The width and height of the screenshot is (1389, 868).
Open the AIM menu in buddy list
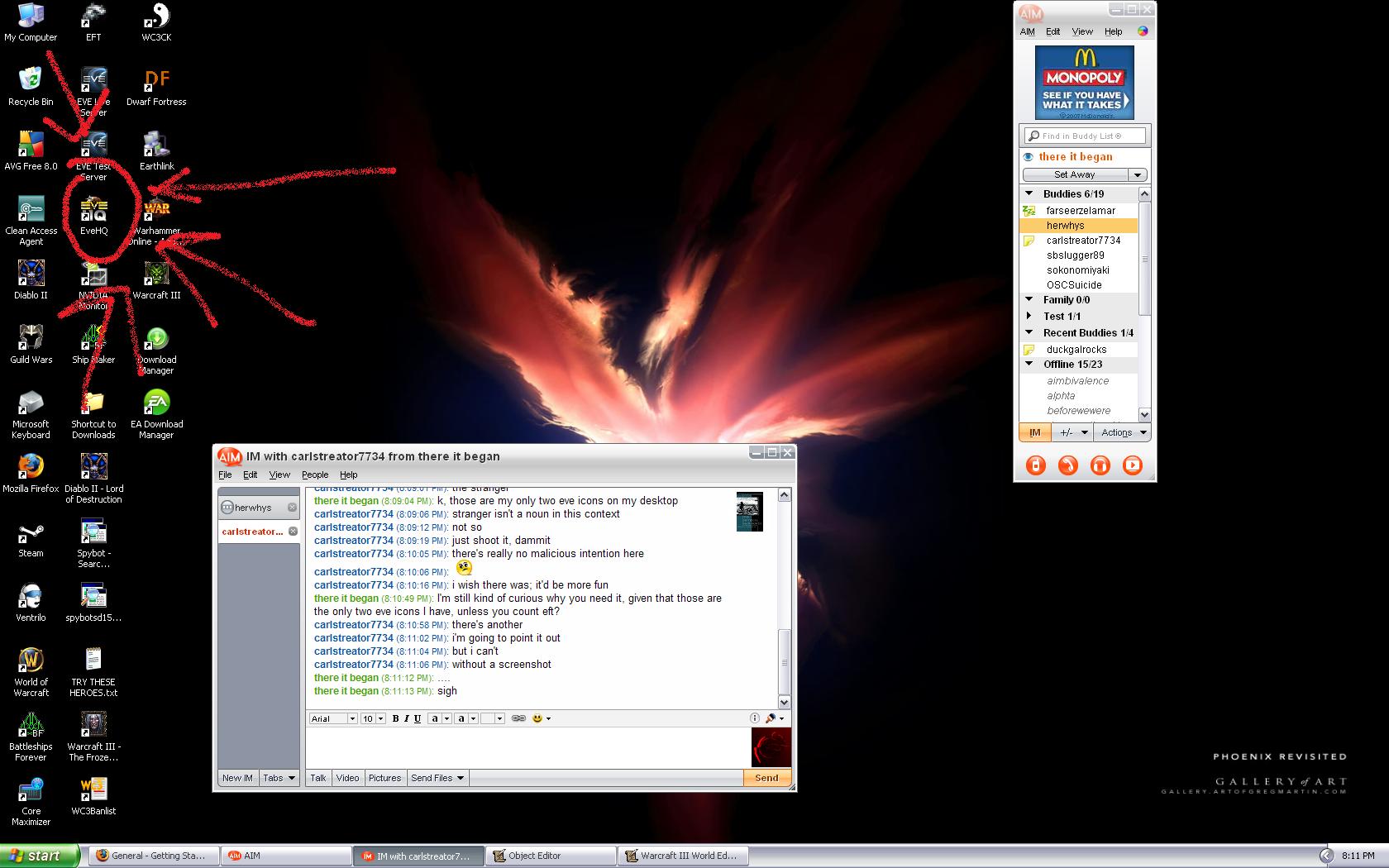click(x=1028, y=31)
